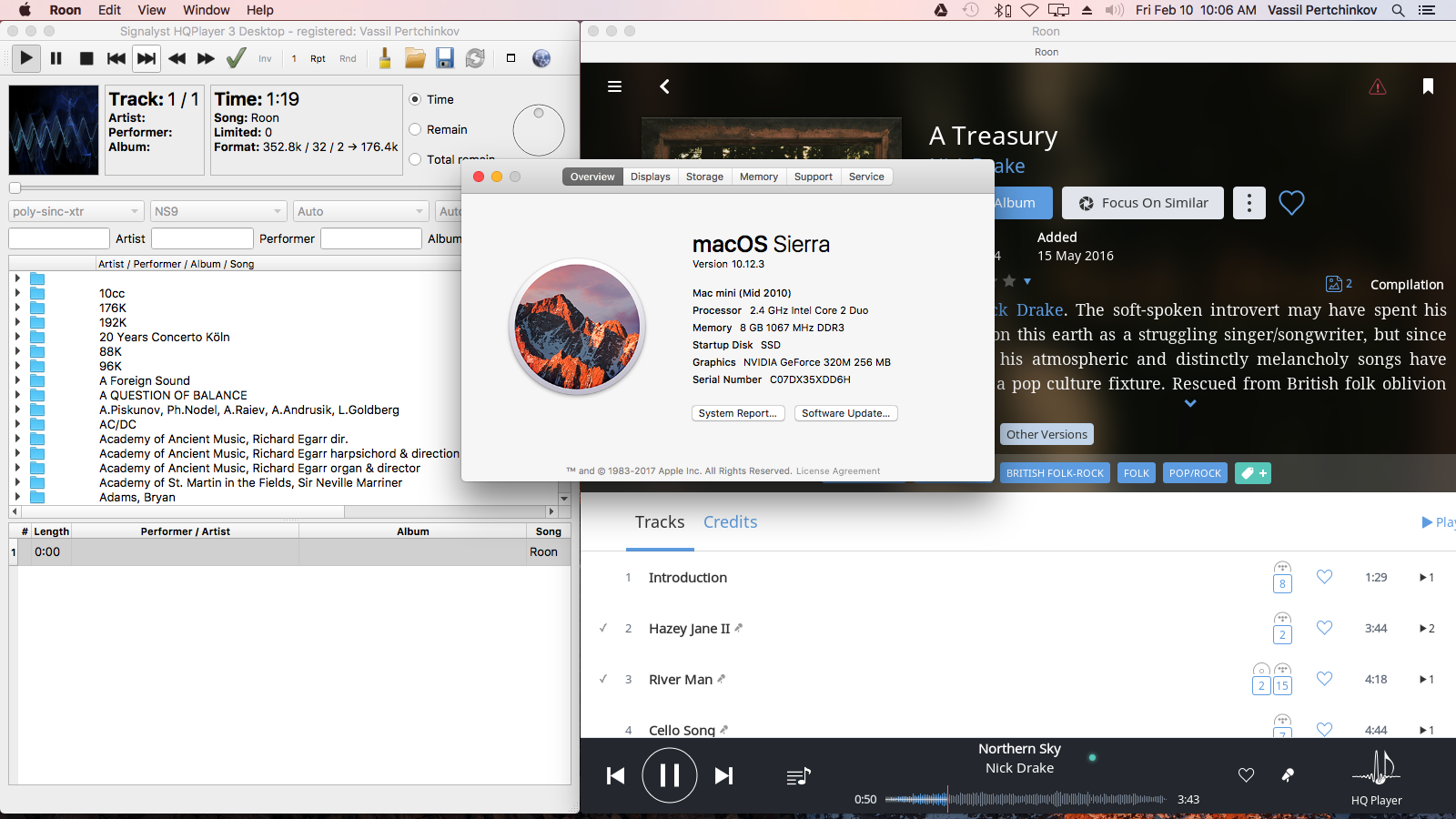
Task: Open HQ Player audio zone icon
Action: click(x=1376, y=769)
